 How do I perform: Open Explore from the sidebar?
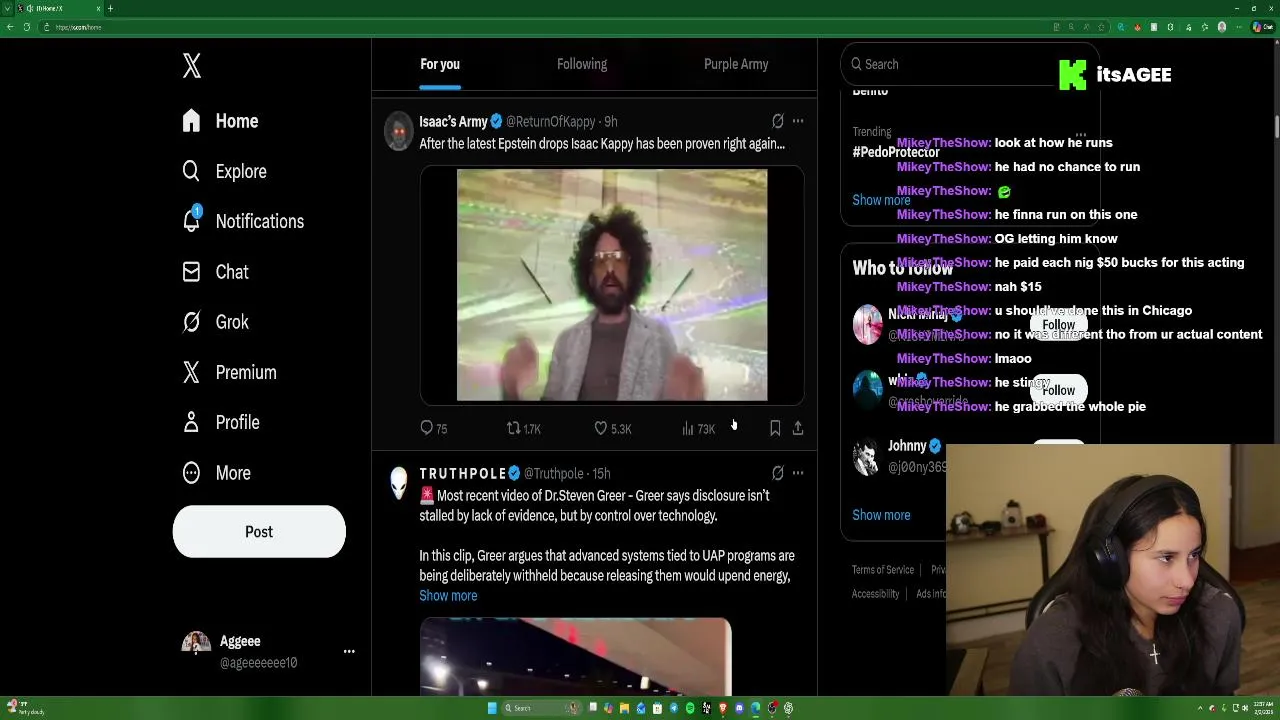point(224,171)
